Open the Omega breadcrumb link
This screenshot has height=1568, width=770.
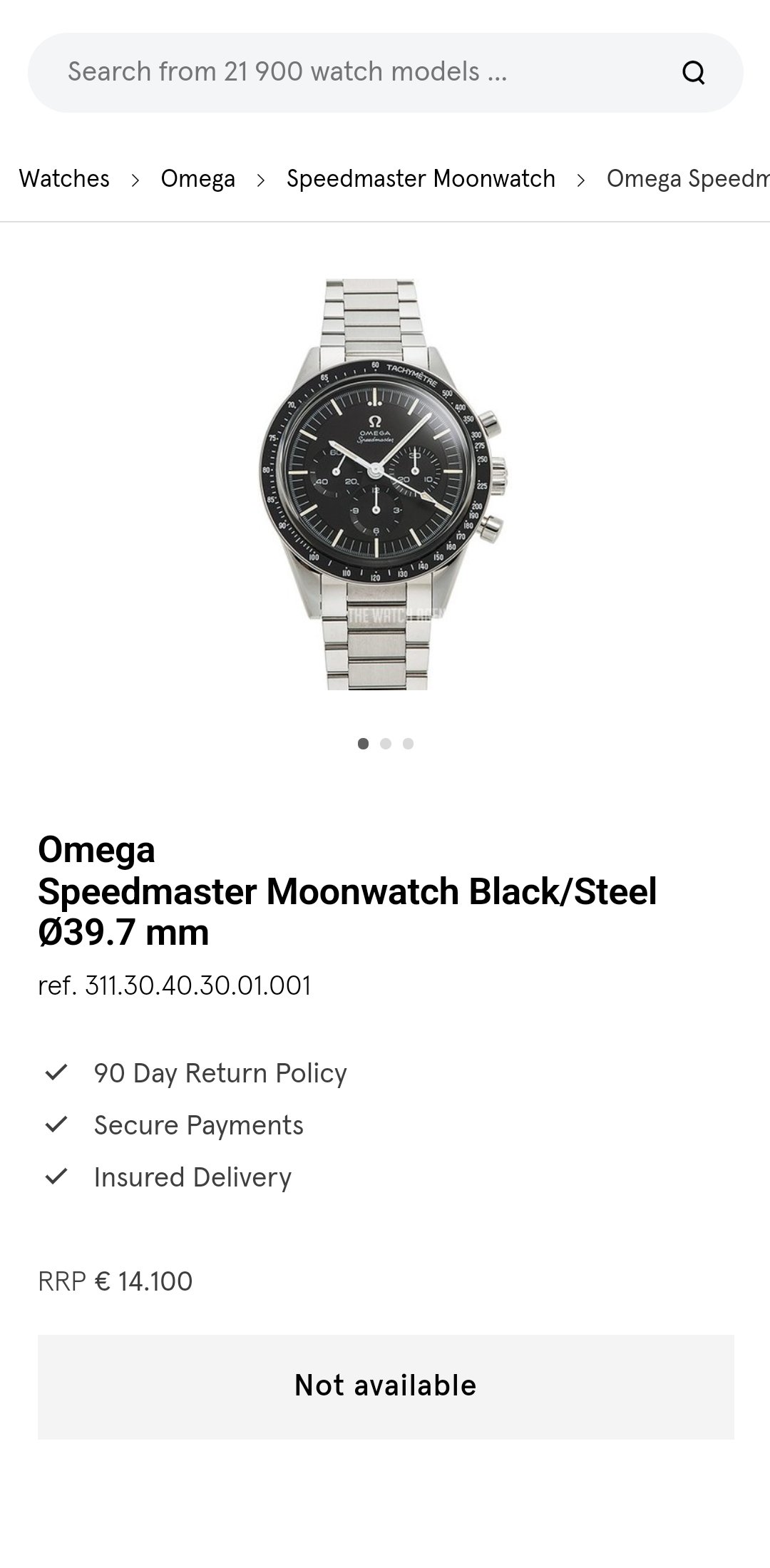(197, 178)
